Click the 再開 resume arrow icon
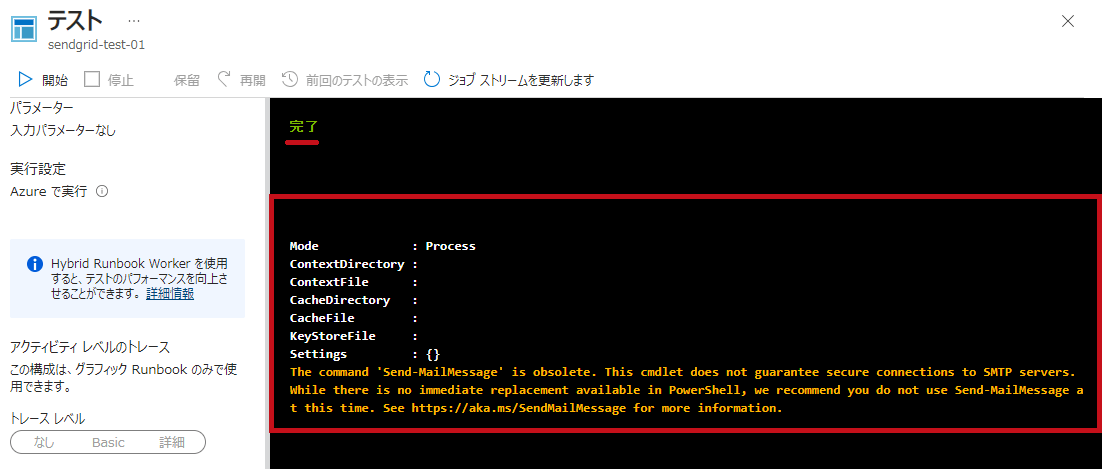This screenshot has height=469, width=1102. (224, 79)
